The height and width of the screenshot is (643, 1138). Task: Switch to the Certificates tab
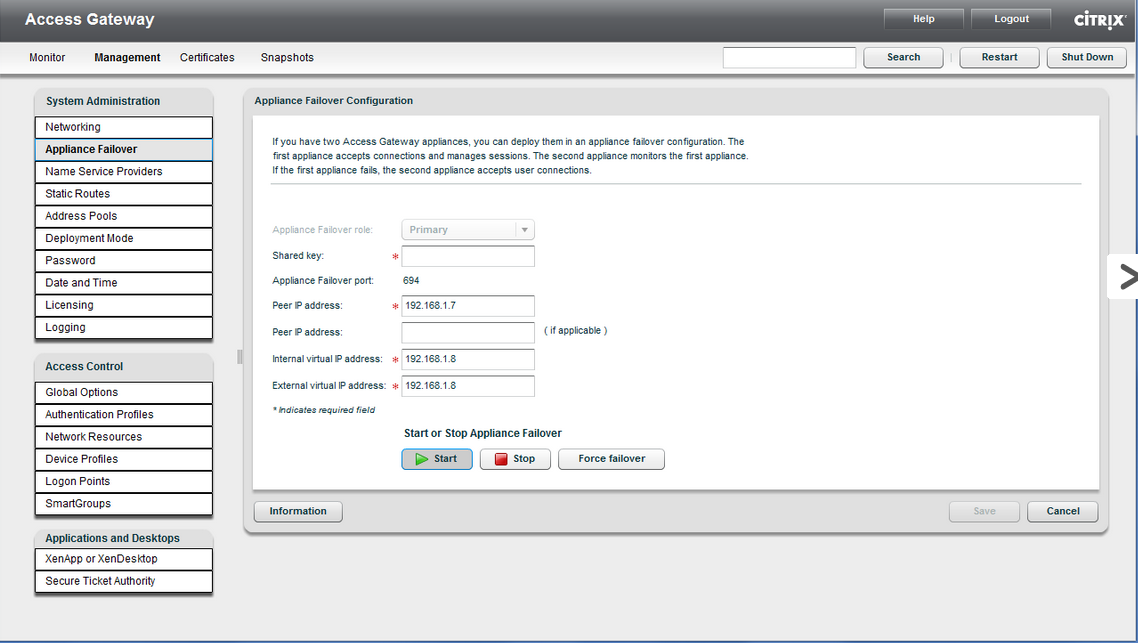[207, 58]
